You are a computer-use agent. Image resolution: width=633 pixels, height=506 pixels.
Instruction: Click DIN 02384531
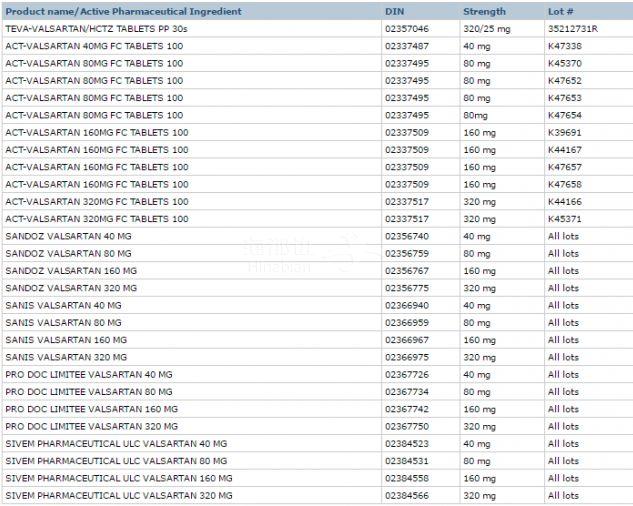coord(407,461)
